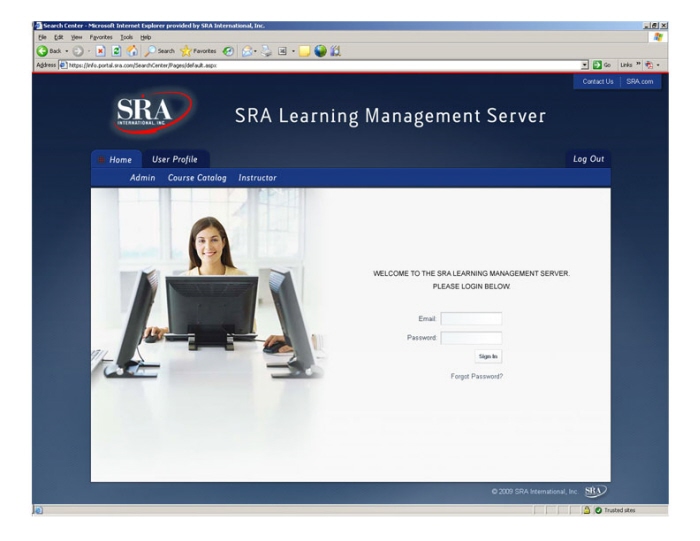The image size is (700, 541).
Task: Click the SRA International logo in header
Action: [152, 113]
